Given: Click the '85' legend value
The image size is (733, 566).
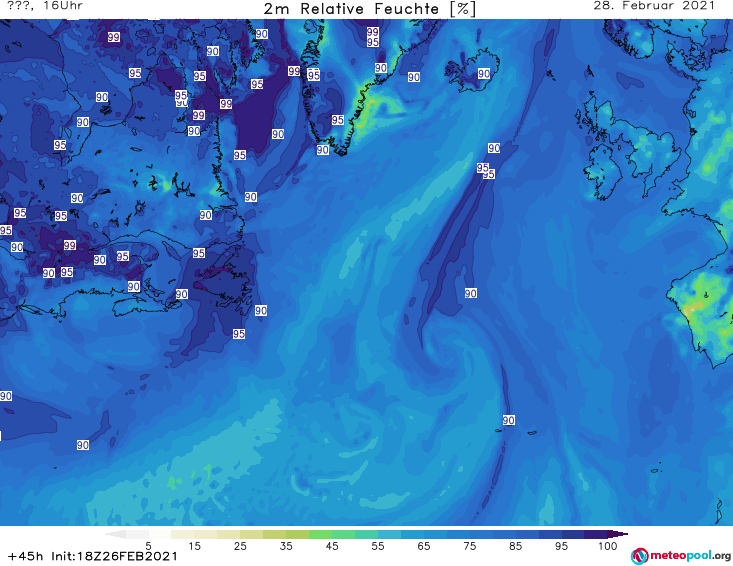Looking at the screenshot, I should click(516, 546).
